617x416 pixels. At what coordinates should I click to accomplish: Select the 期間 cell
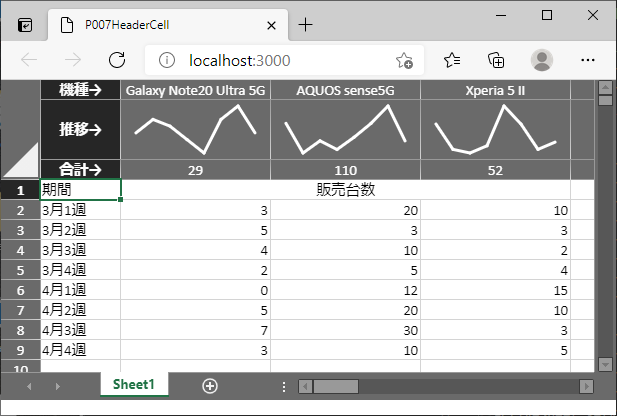click(x=81, y=190)
